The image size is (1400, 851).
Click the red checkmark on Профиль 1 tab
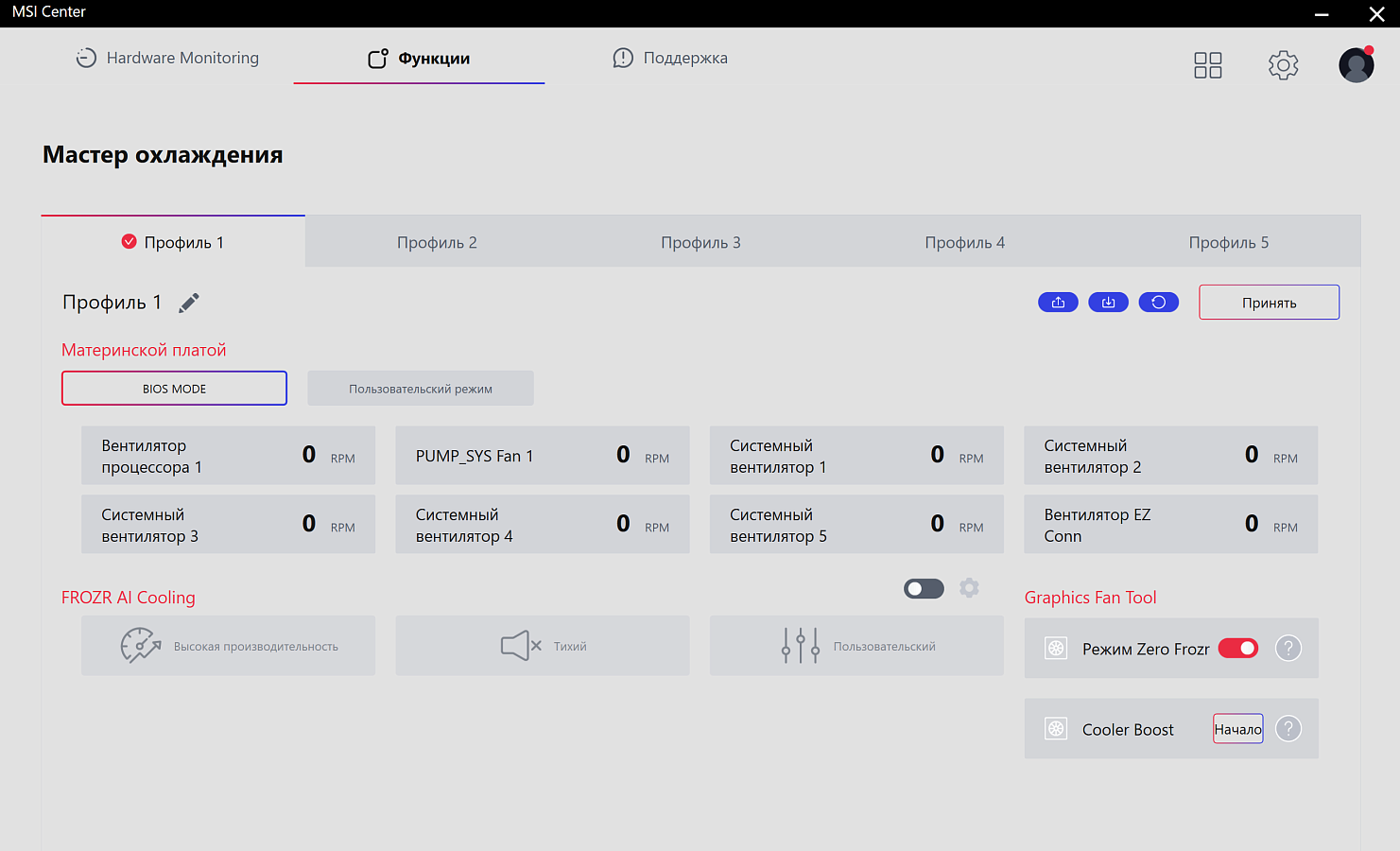pyautogui.click(x=130, y=241)
